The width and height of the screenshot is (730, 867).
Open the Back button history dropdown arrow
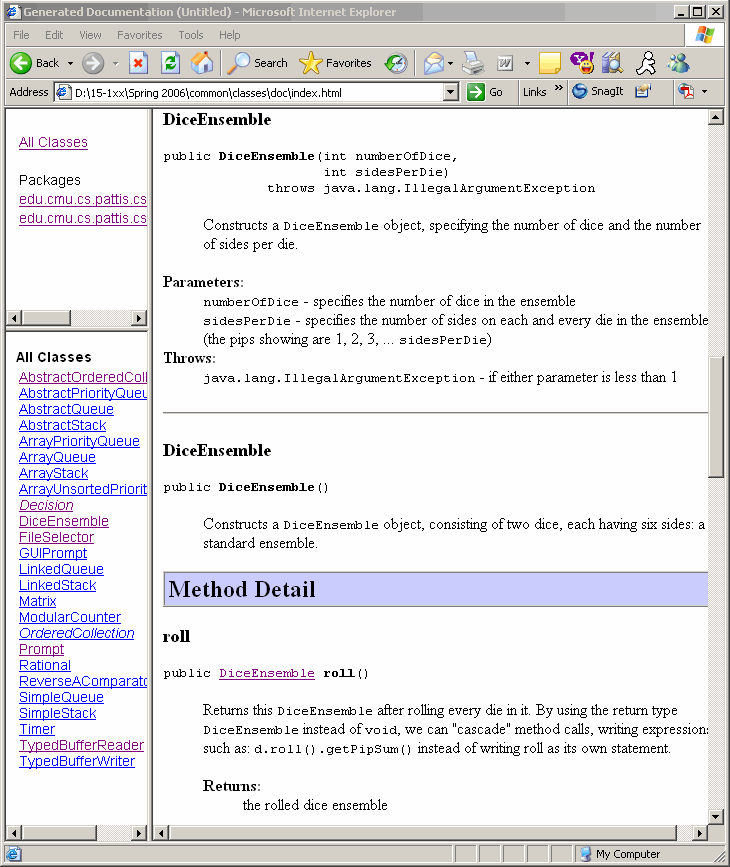click(69, 63)
